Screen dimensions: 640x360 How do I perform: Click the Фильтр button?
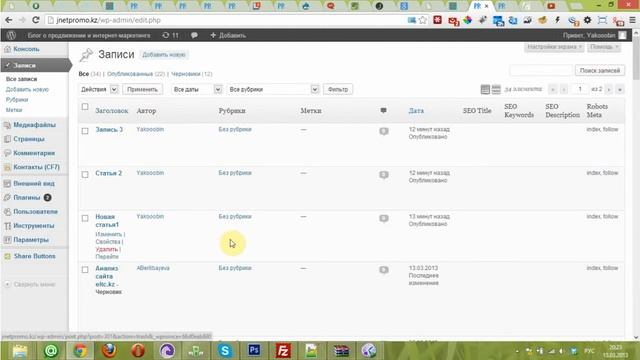pyautogui.click(x=338, y=89)
